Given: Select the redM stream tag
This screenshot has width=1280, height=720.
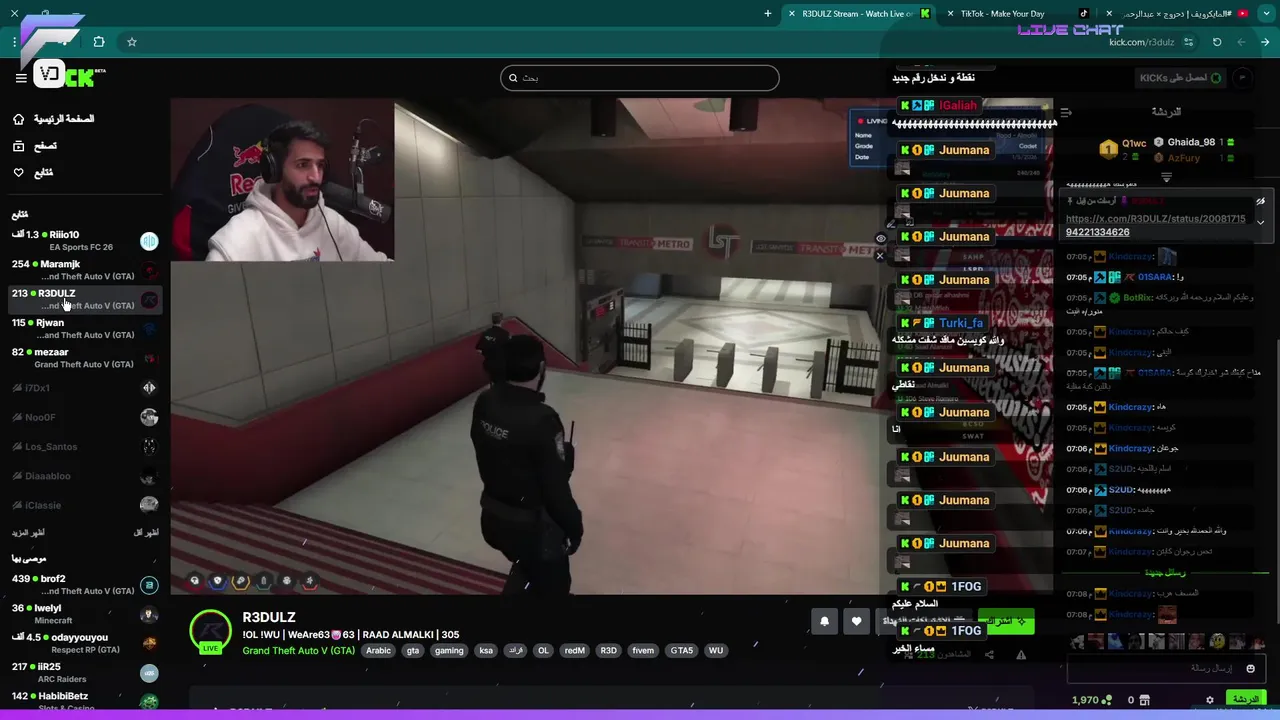Looking at the screenshot, I should point(574,650).
